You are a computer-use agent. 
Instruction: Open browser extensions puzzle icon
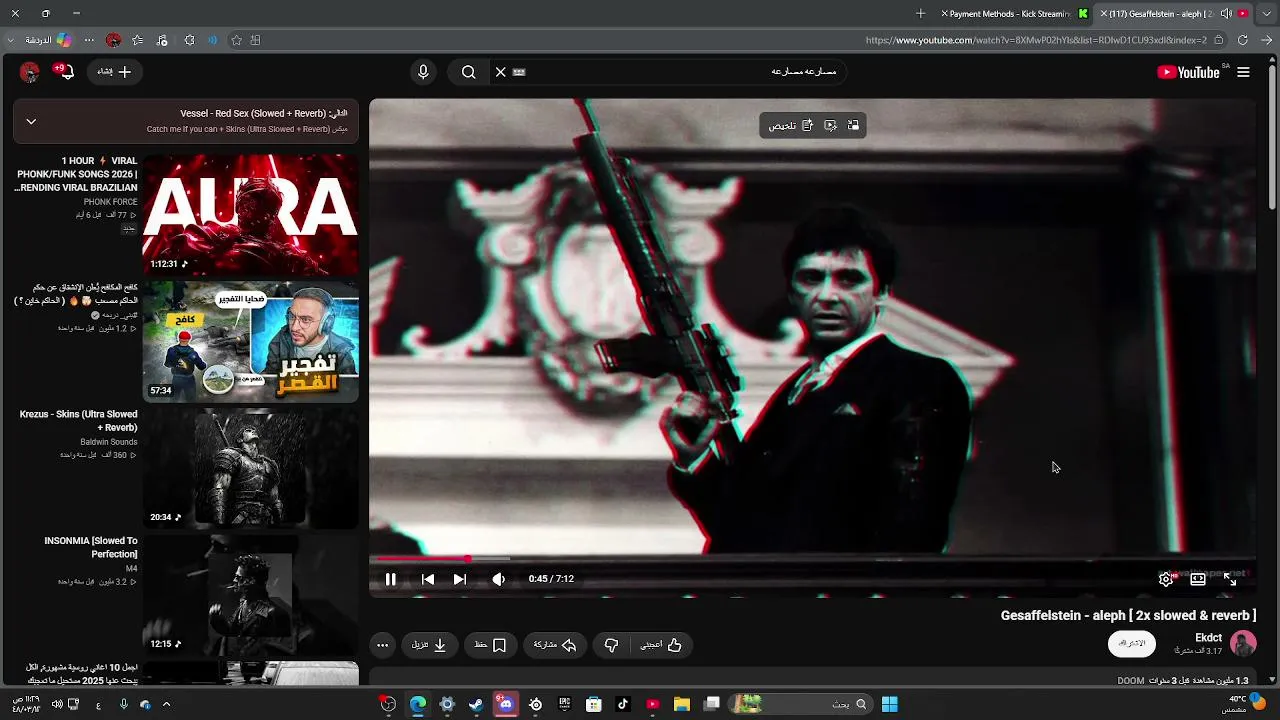coord(189,40)
